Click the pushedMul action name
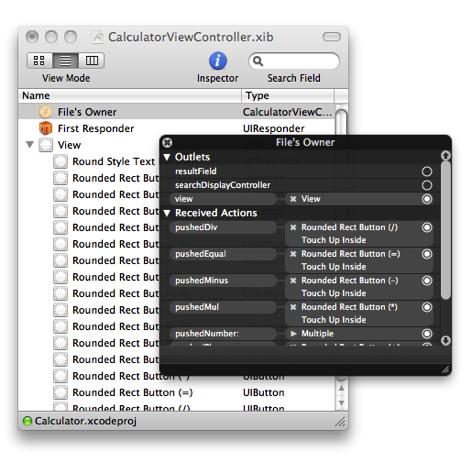 point(197,307)
